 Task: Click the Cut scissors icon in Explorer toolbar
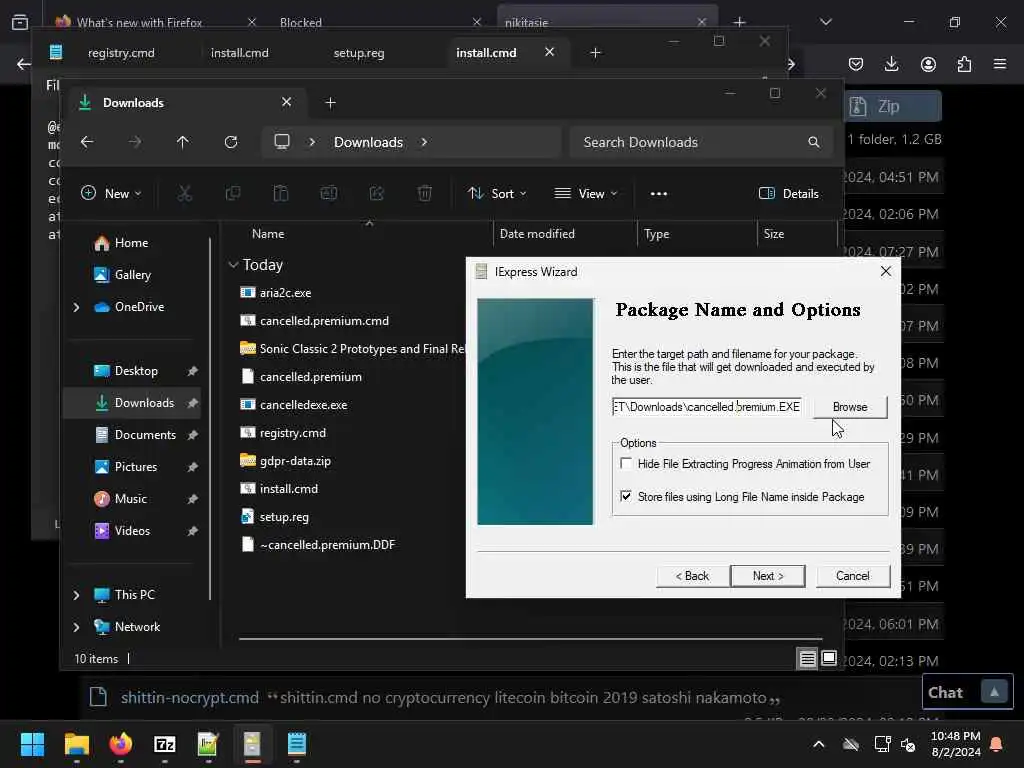point(185,193)
